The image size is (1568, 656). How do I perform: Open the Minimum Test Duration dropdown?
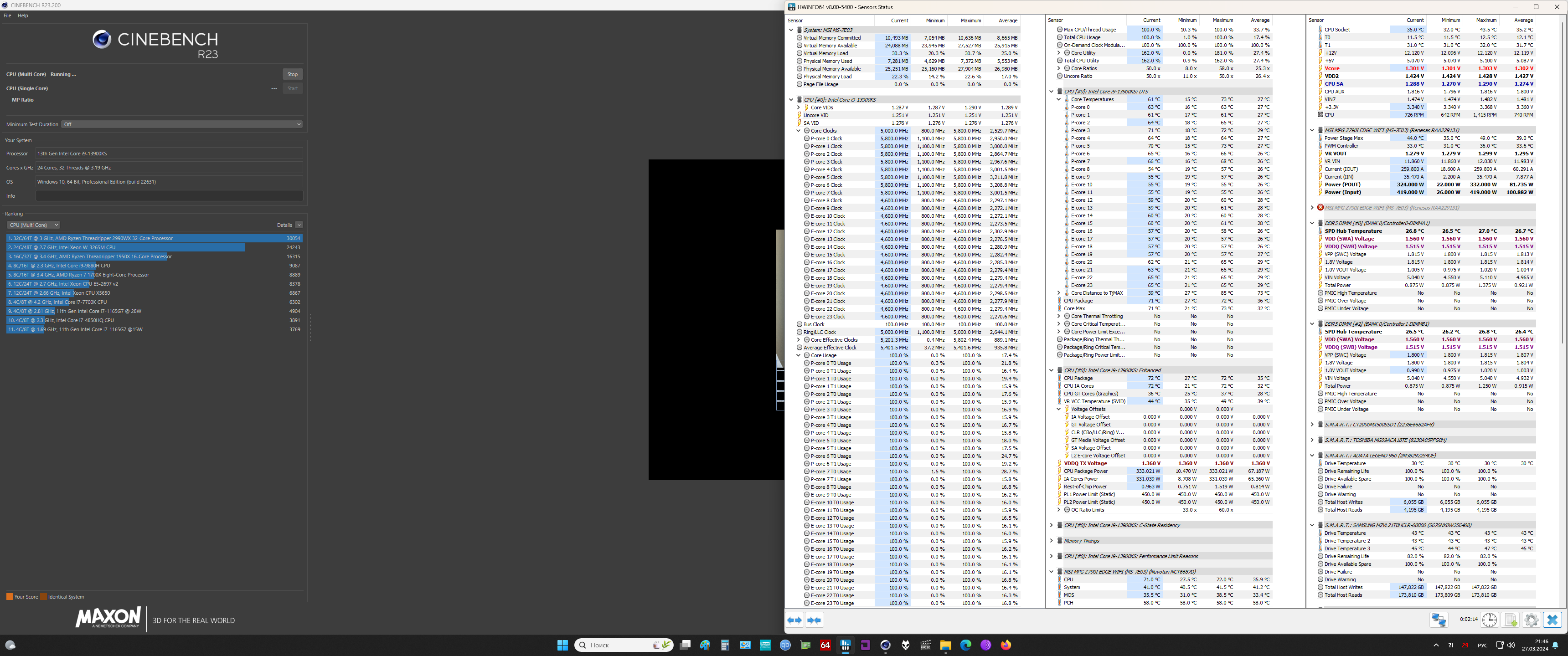click(181, 124)
